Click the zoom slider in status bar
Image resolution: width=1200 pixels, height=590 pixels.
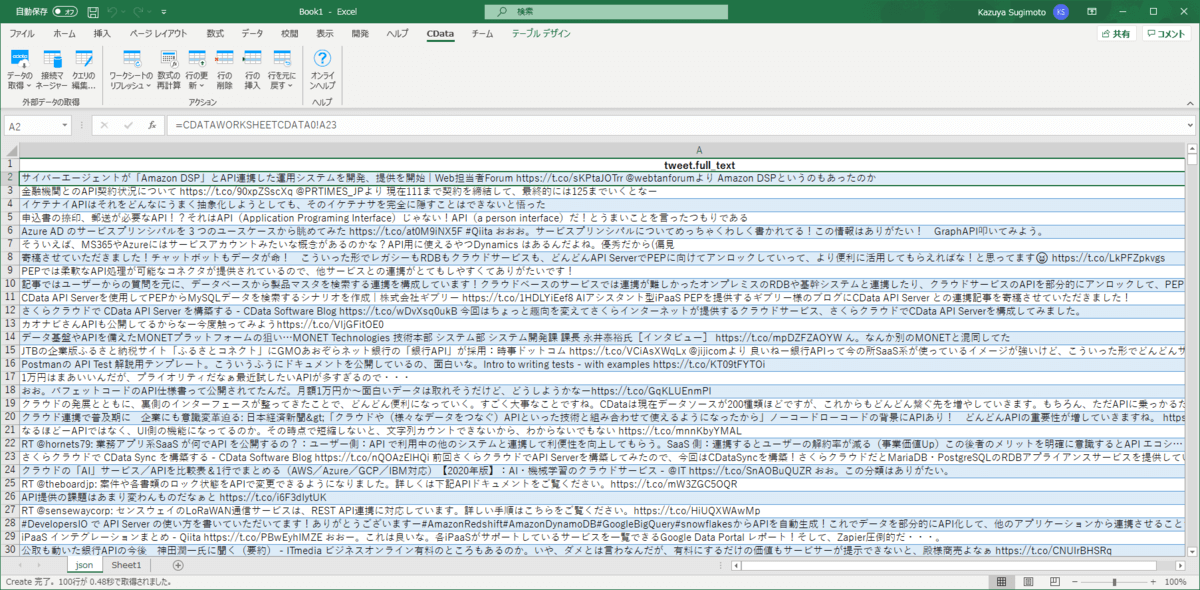(x=1115, y=581)
